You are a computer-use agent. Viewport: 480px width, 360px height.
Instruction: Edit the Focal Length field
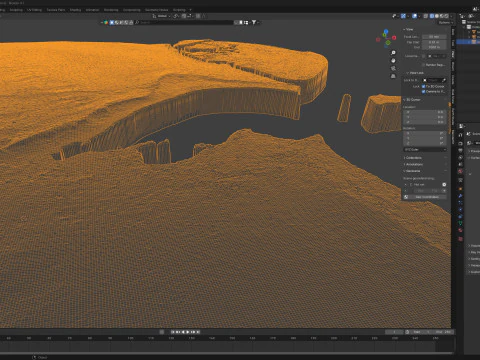coord(434,37)
